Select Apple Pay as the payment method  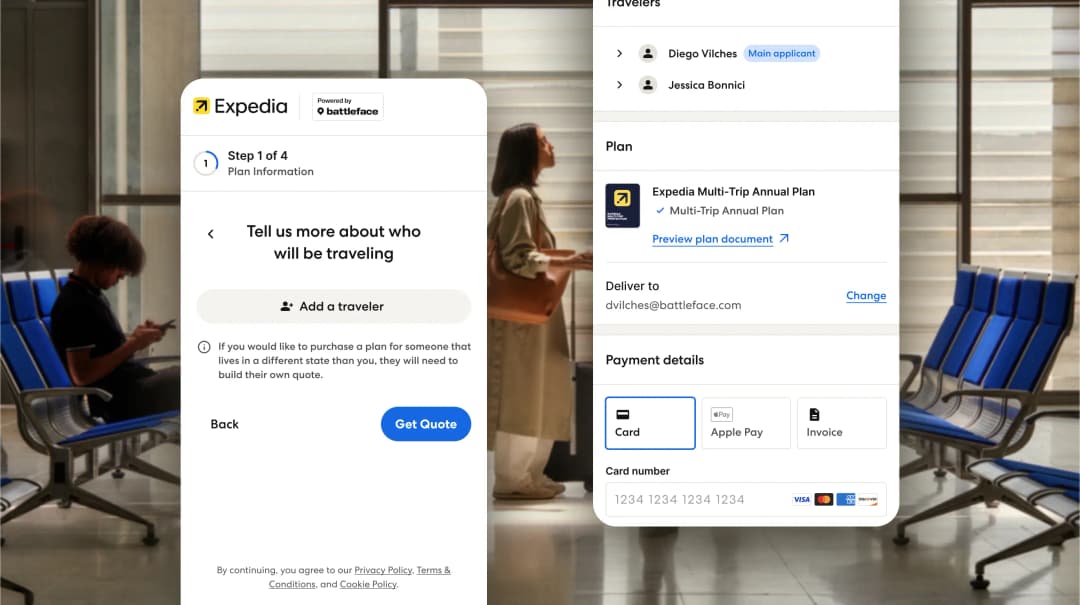coord(746,422)
